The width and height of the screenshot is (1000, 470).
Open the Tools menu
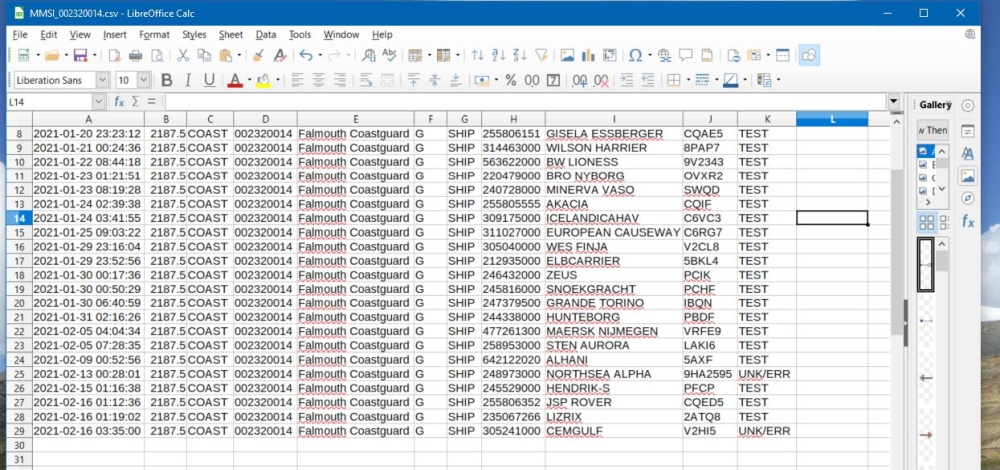pyautogui.click(x=300, y=34)
